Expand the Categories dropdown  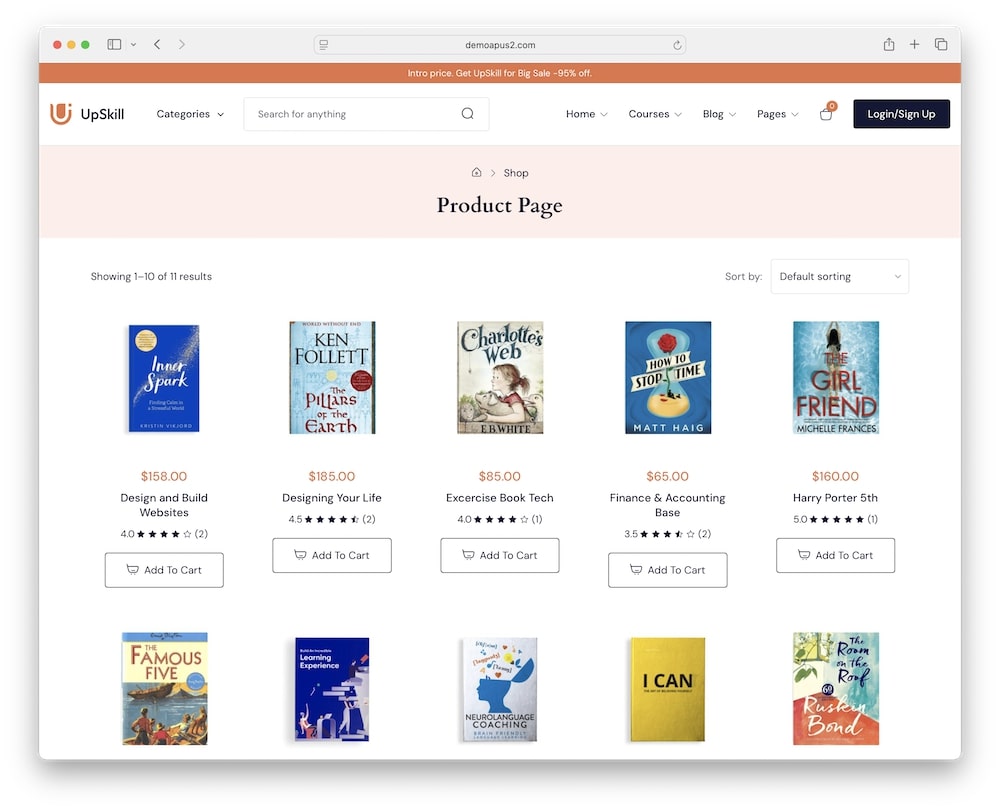tap(190, 113)
